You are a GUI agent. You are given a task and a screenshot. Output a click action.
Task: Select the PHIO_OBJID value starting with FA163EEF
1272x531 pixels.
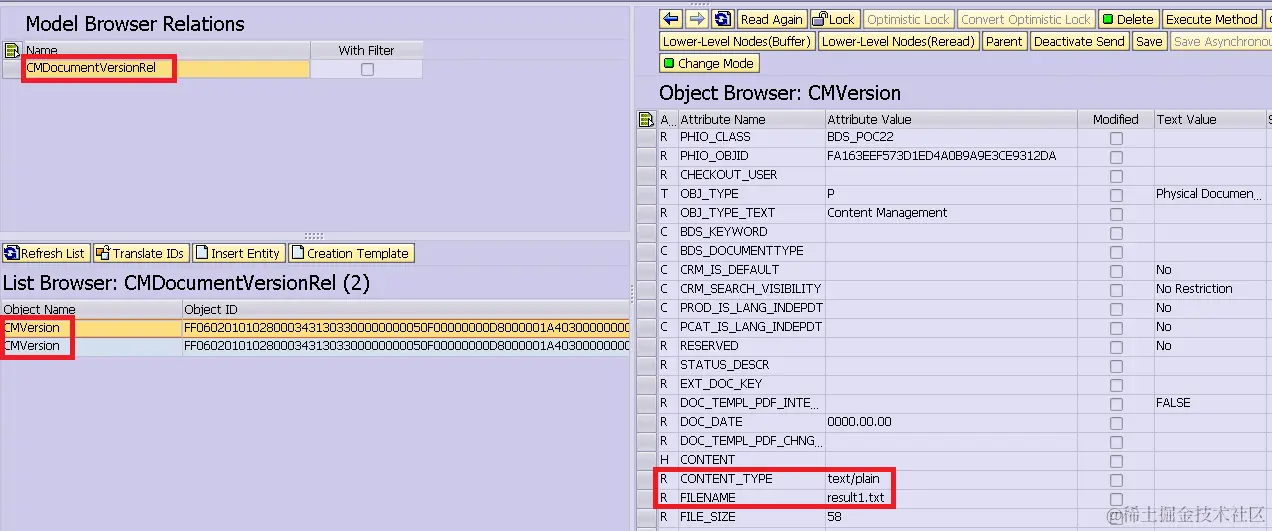(941, 156)
